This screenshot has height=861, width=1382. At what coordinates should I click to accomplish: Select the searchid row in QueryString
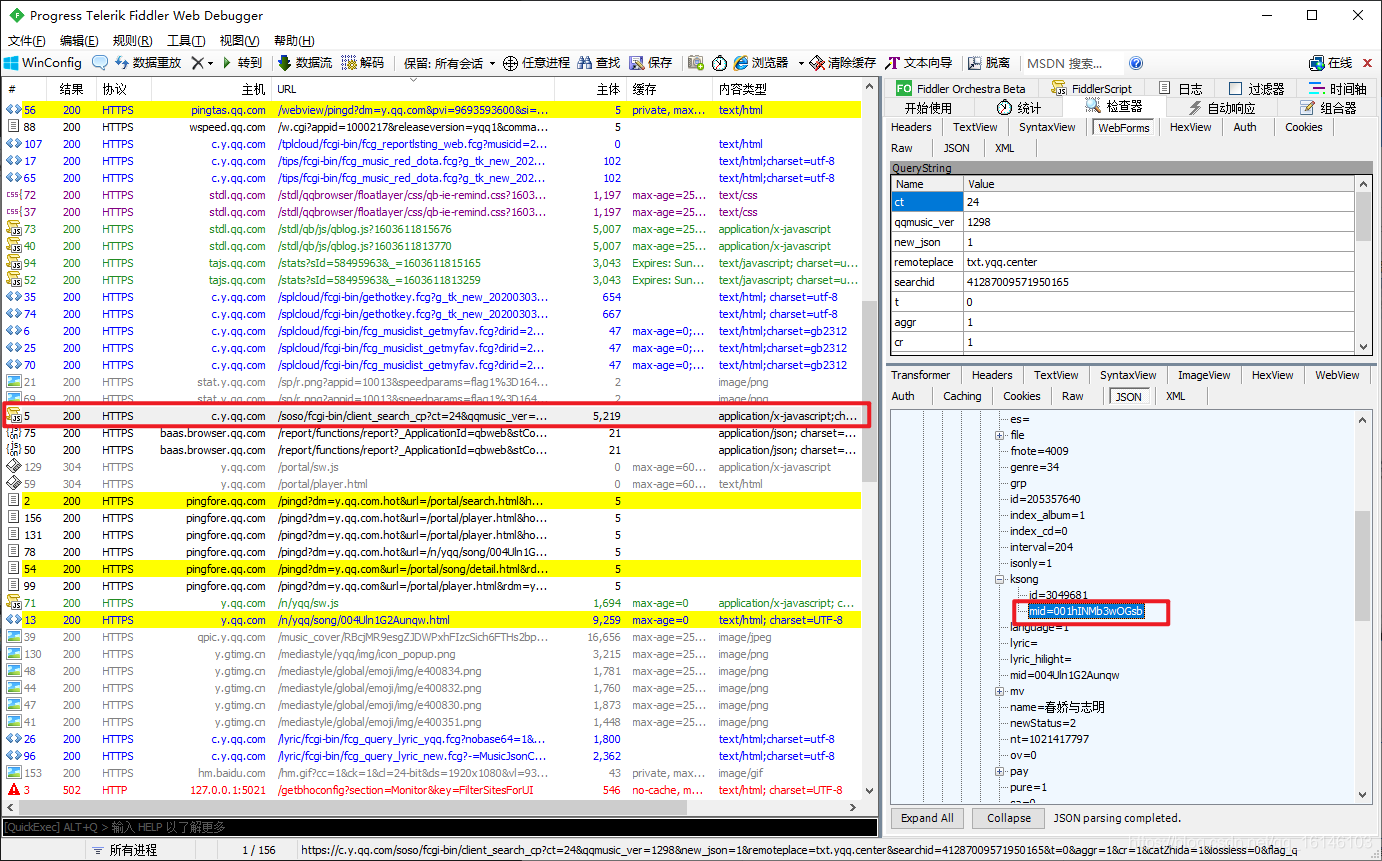tap(1122, 282)
